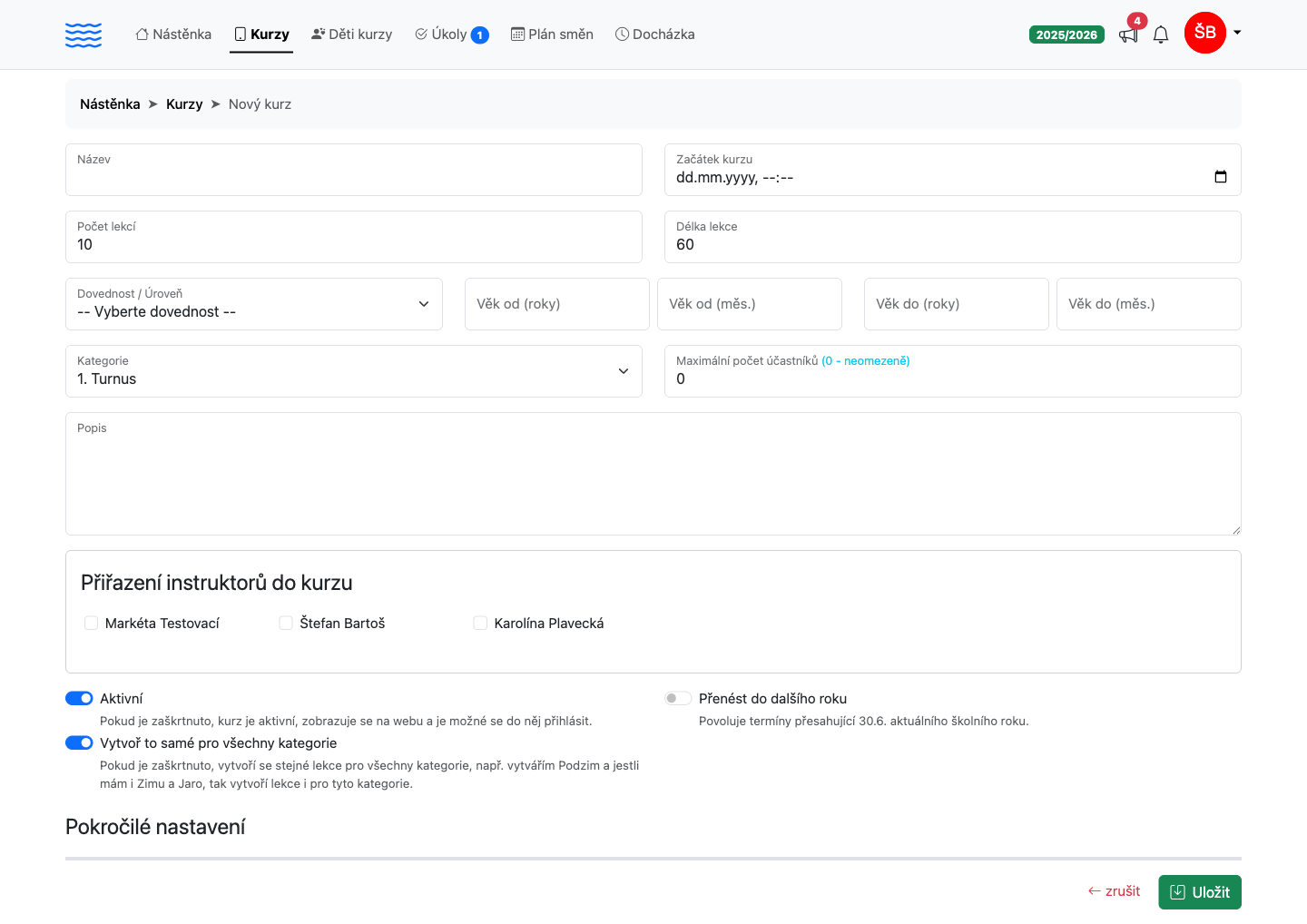
Task: Check the Markéta Testovací instructor checkbox
Action: (91, 623)
